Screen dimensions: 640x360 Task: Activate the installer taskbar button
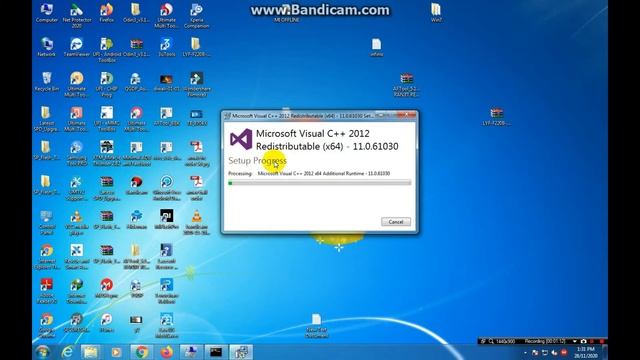click(x=241, y=352)
